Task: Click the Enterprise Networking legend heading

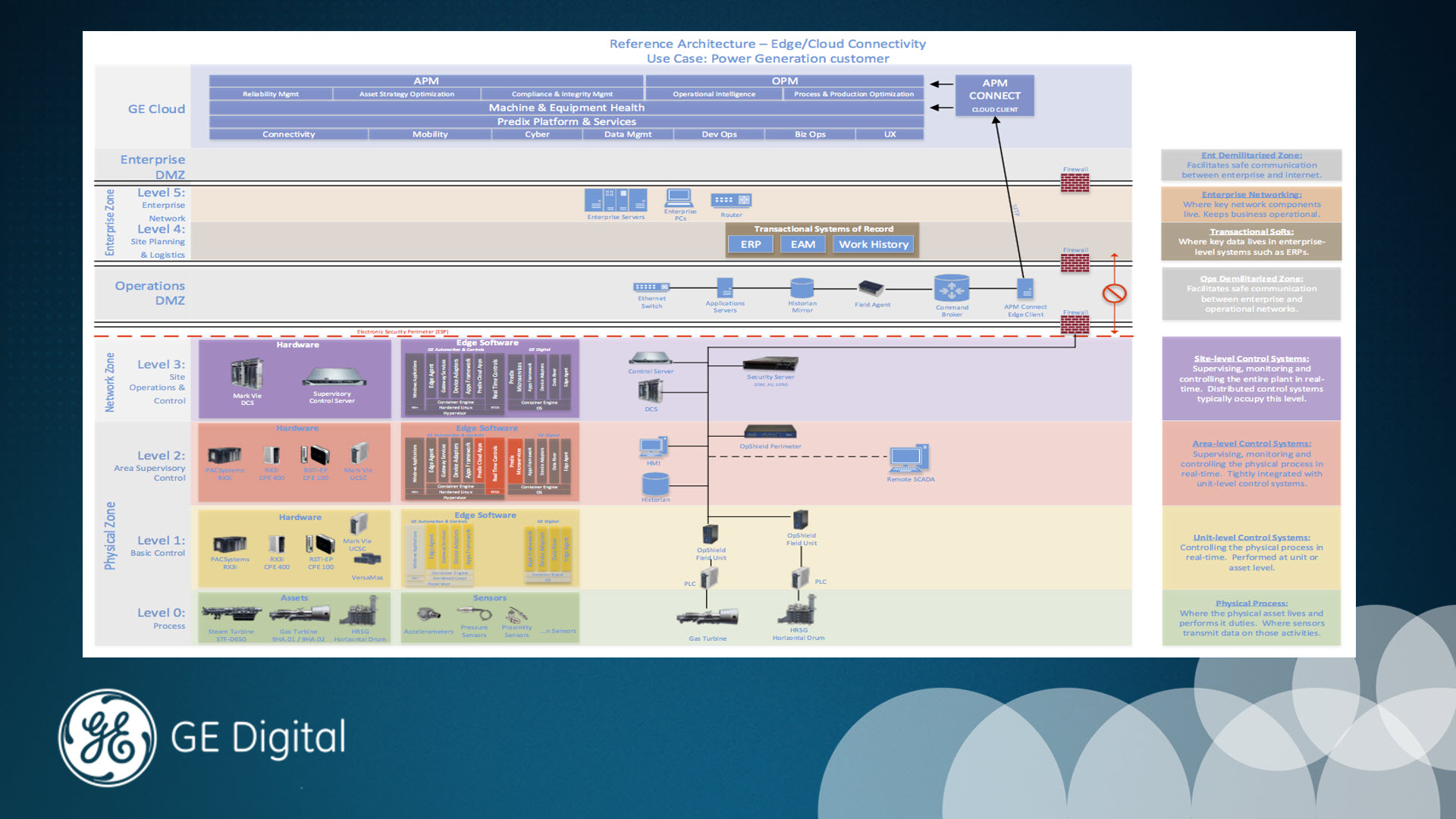Action: point(1251,195)
